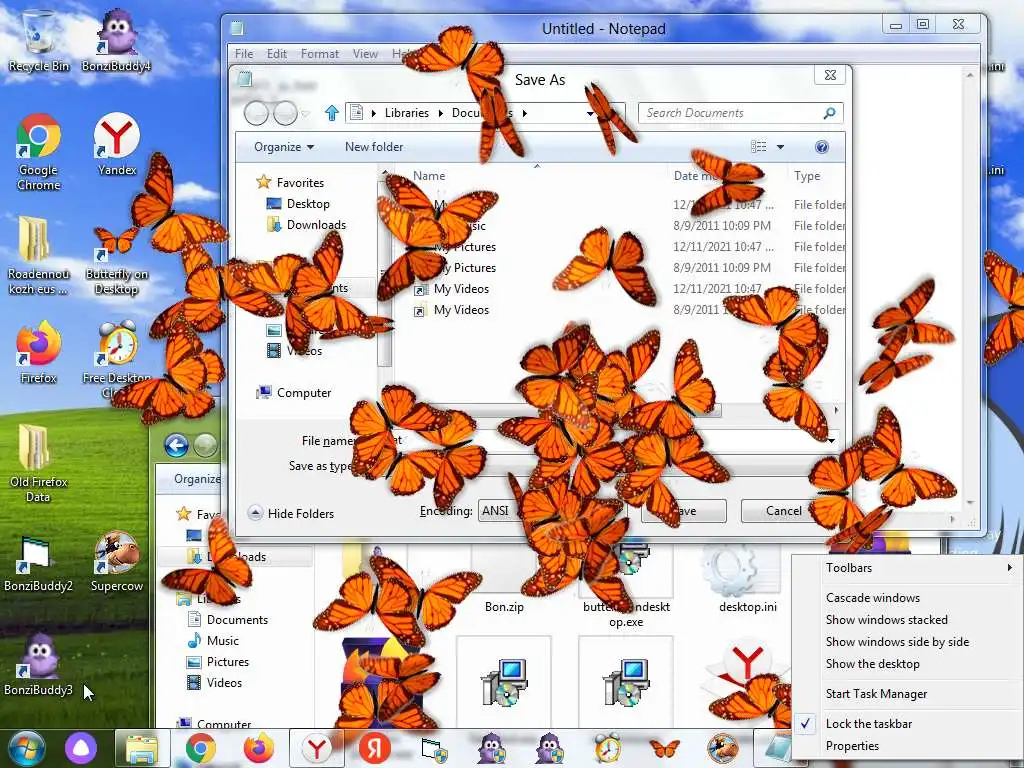The height and width of the screenshot is (768, 1024).
Task: Collapse folders with Hide Folders toggle
Action: pos(291,513)
